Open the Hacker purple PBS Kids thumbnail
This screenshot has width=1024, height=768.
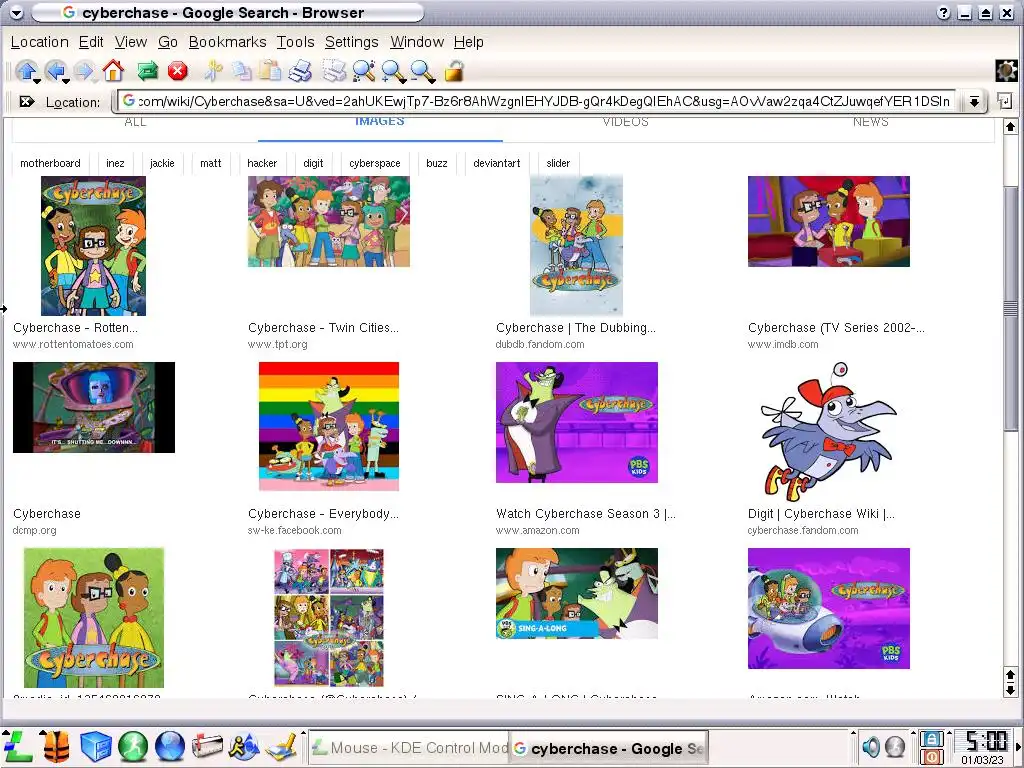[577, 423]
